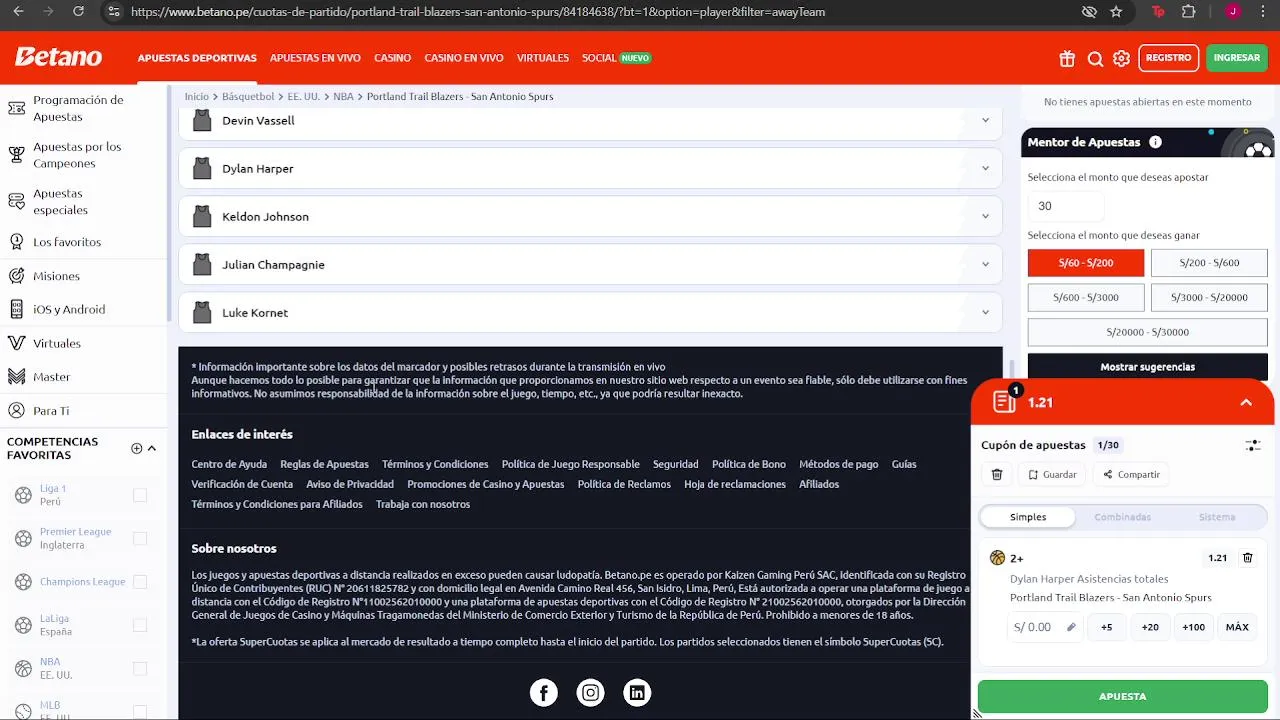The height and width of the screenshot is (720, 1280).
Task: Click the Master sidebar icon
Action: click(16, 377)
